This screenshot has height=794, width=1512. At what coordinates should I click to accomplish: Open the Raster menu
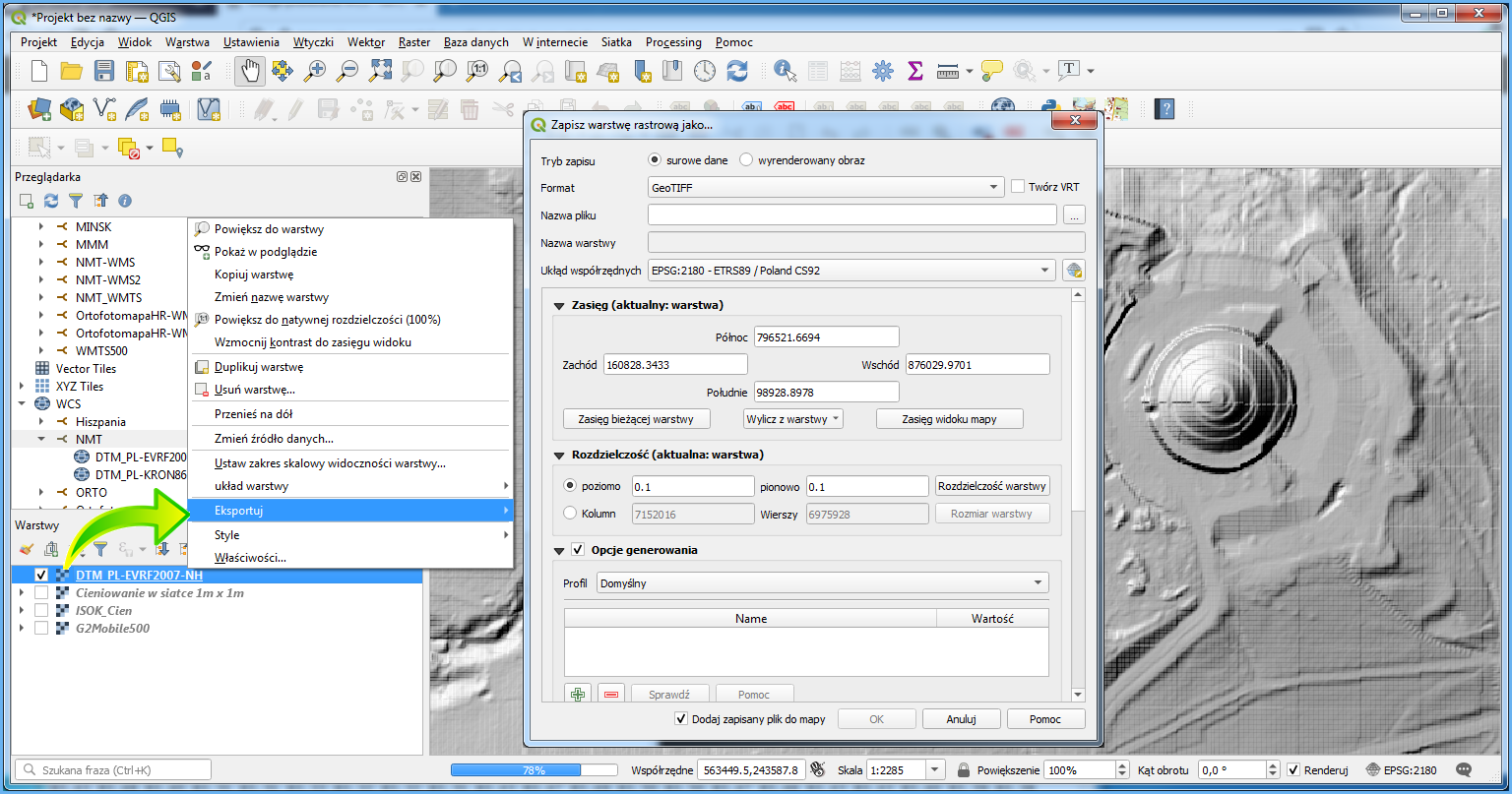[414, 42]
